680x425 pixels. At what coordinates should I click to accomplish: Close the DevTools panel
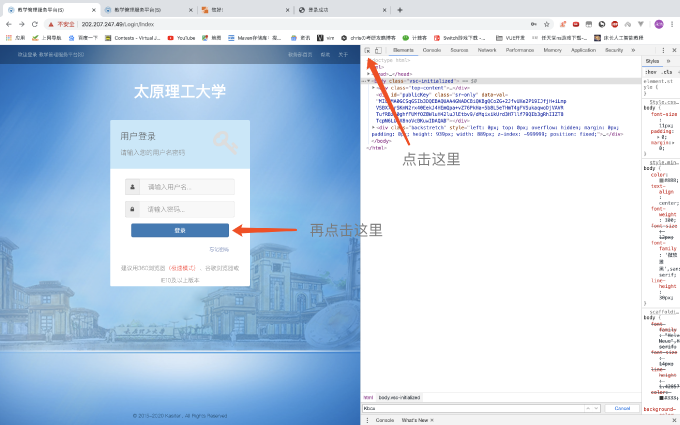point(674,50)
